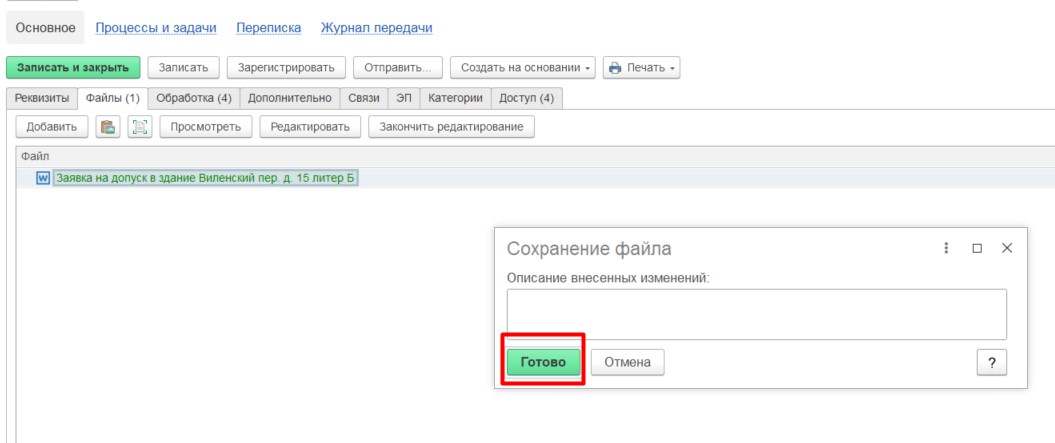Click the three-dot menu icon in the Сохранение файла dialog

tap(946, 248)
